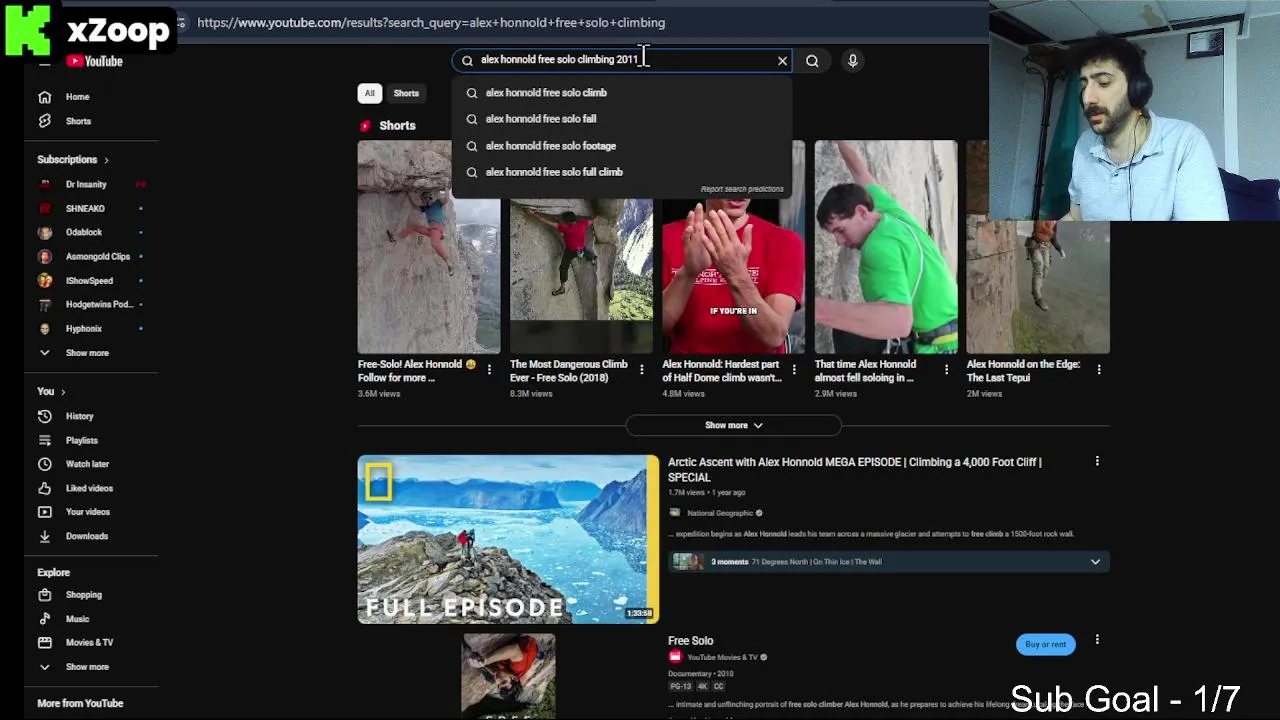Image resolution: width=1280 pixels, height=720 pixels.
Task: Open 'The Most Dangerous Climb Ever' short
Action: (x=581, y=276)
